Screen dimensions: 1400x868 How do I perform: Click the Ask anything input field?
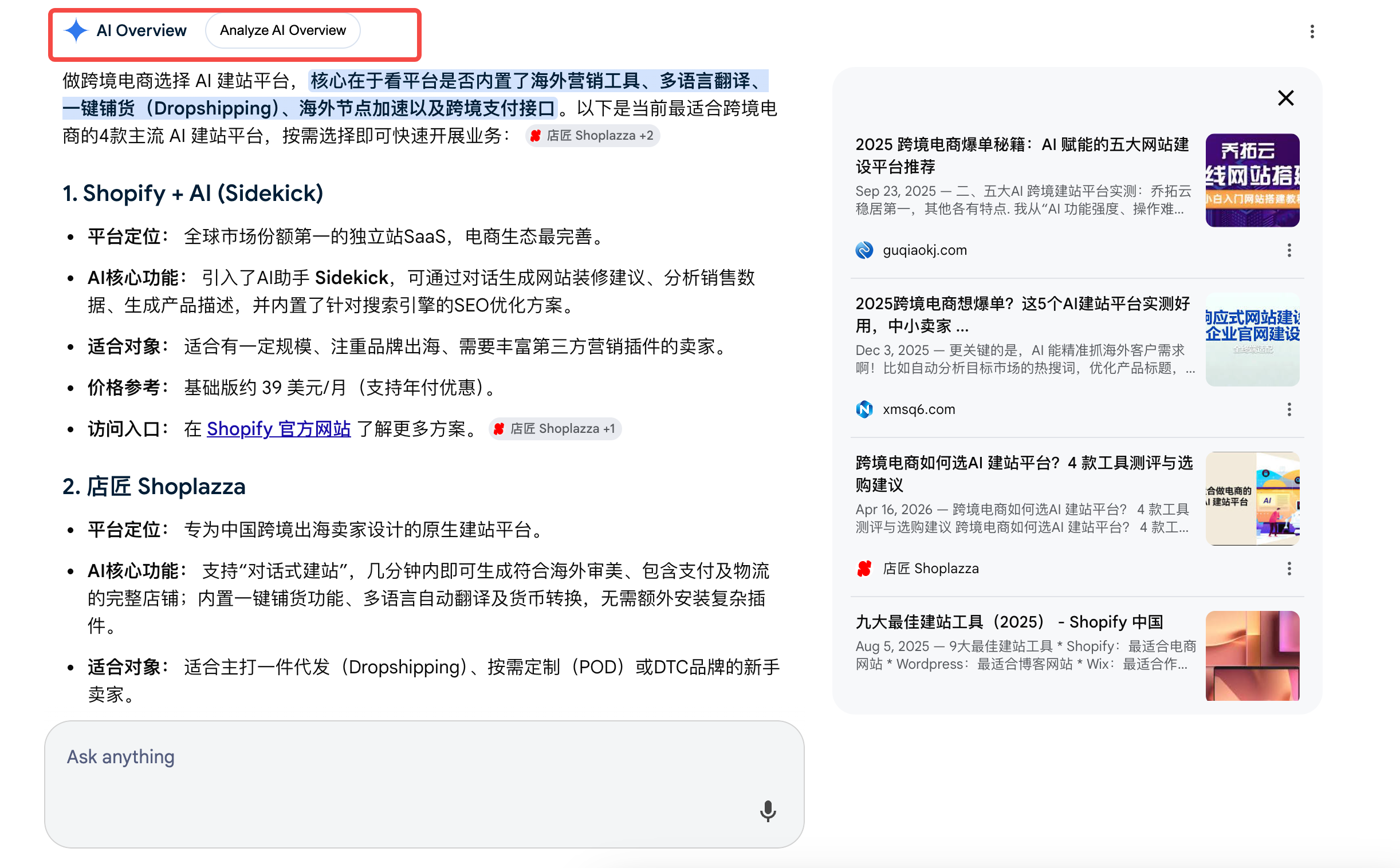pos(424,784)
